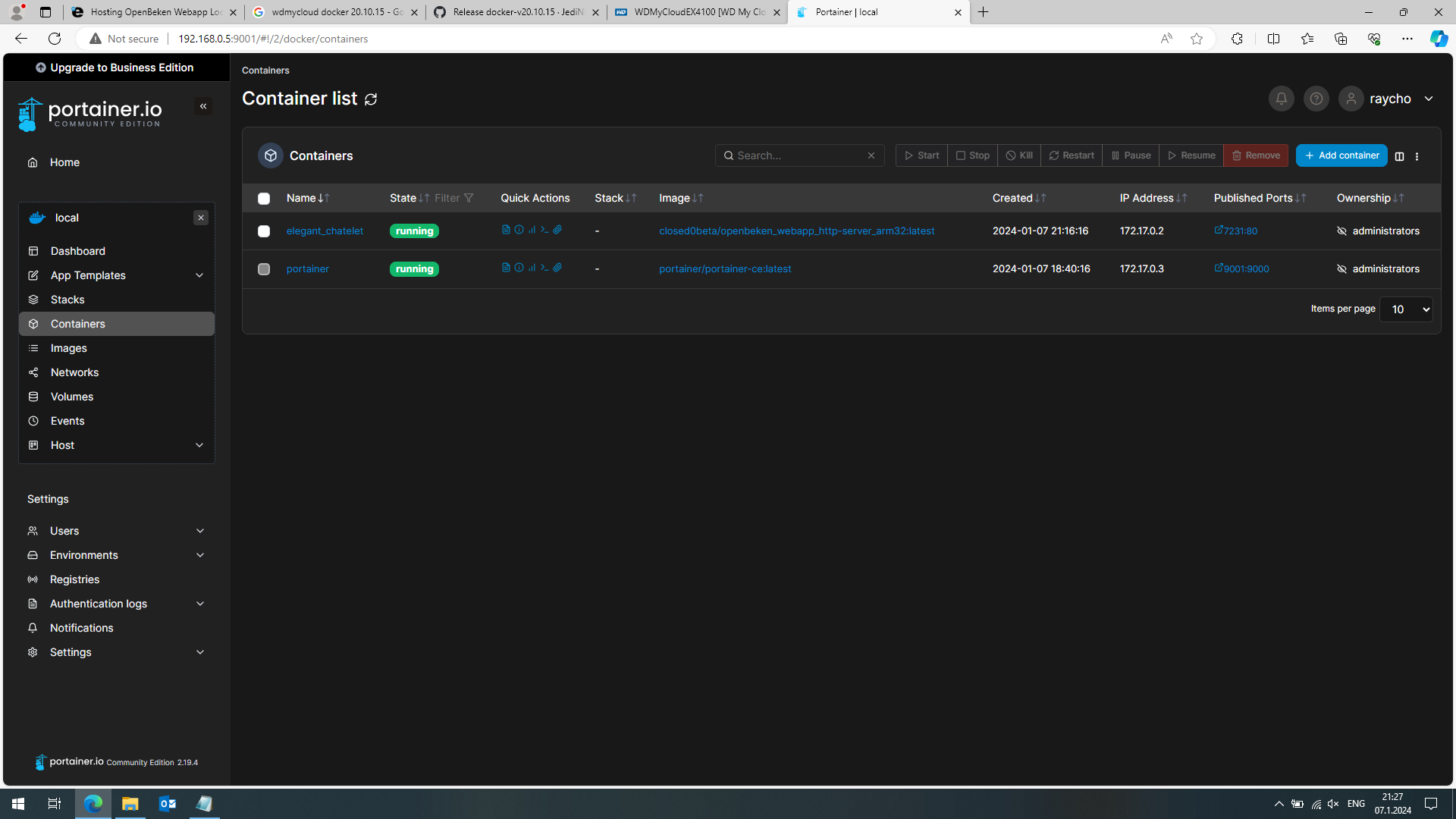1456x819 pixels.
Task: Click the Stop button
Action: (x=972, y=155)
